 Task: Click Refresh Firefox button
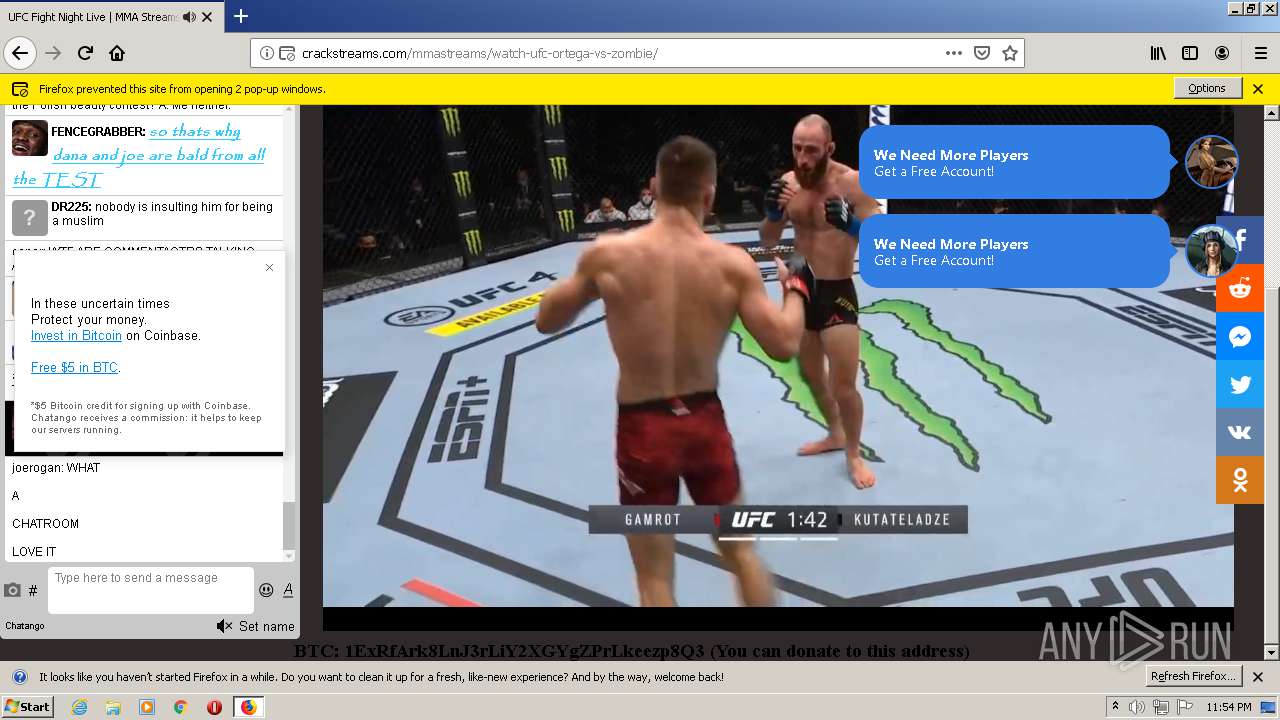[1193, 676]
